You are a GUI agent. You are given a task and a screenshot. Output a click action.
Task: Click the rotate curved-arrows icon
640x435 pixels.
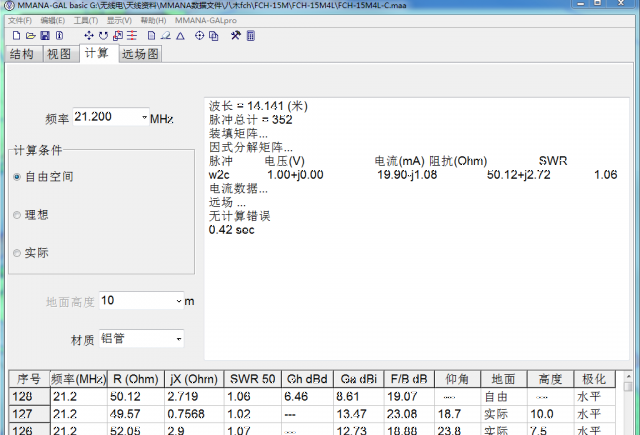(103, 36)
